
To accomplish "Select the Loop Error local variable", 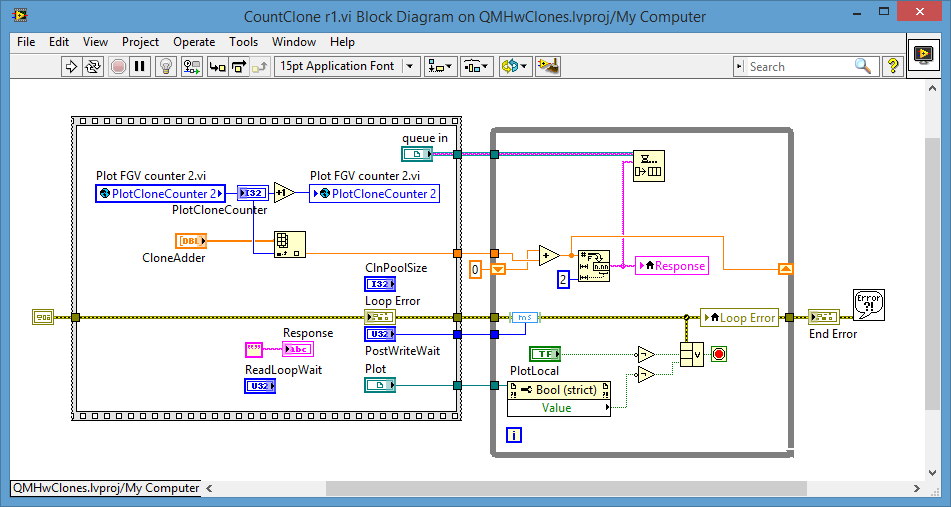I will click(x=739, y=317).
